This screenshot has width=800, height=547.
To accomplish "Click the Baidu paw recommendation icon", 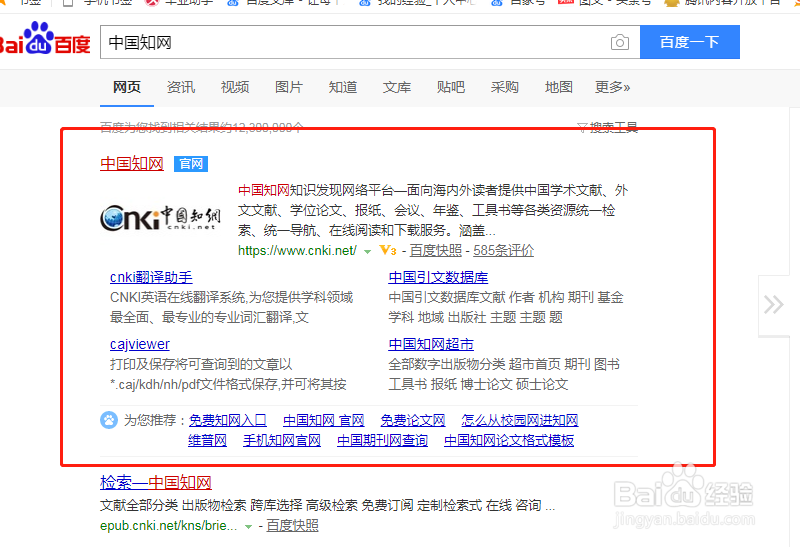I will 109,420.
